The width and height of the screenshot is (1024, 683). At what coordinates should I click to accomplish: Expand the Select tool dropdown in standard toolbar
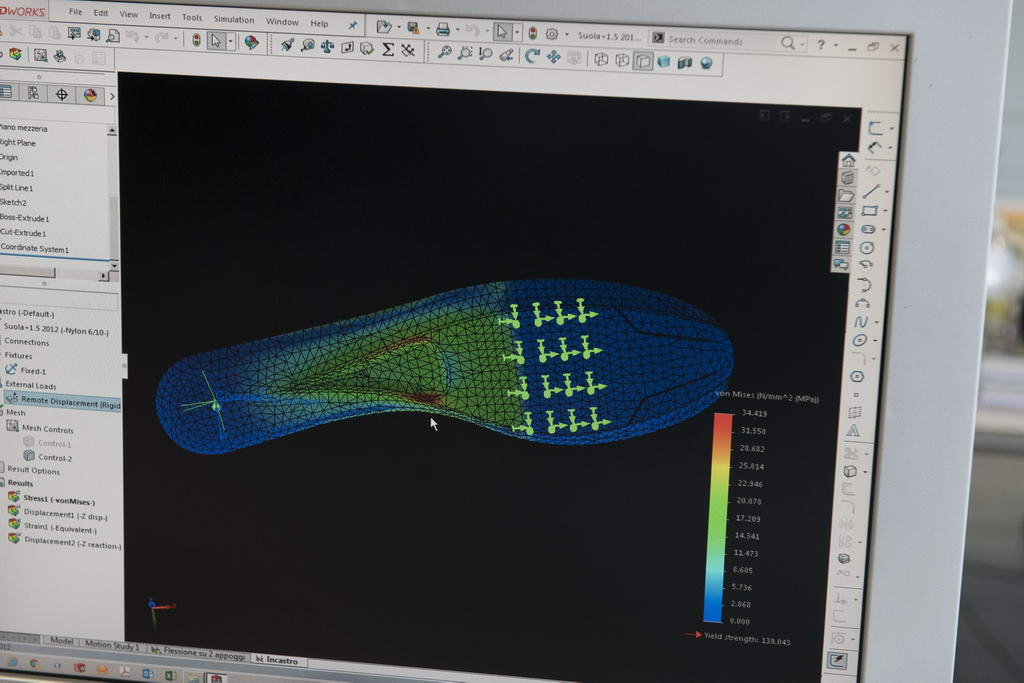[231, 42]
